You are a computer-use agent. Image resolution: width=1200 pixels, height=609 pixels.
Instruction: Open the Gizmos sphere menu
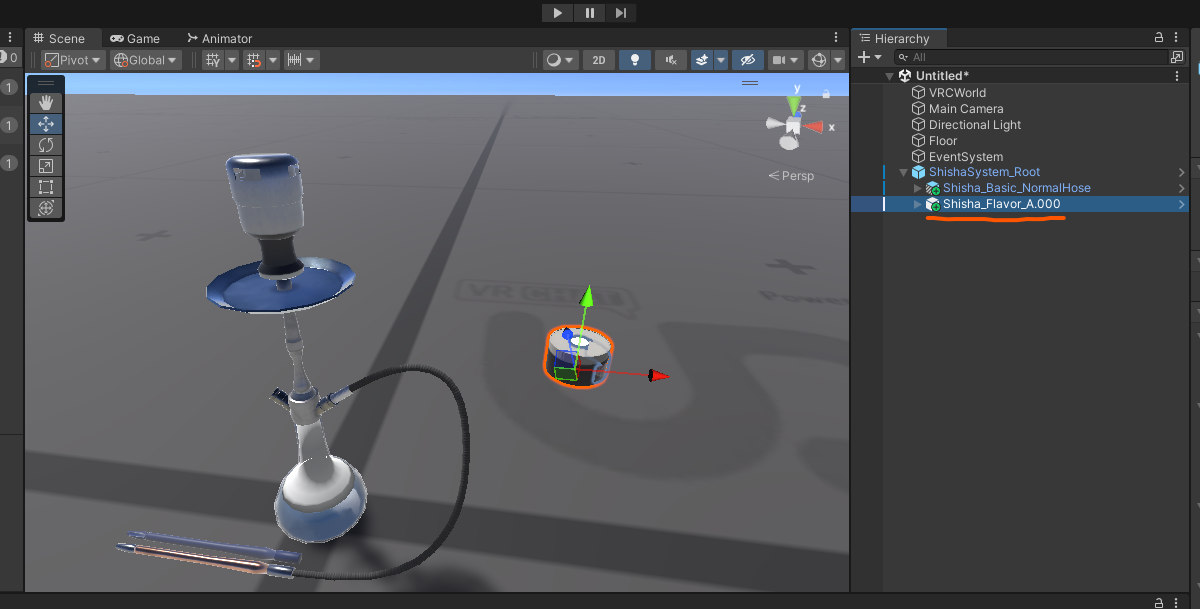pyautogui.click(x=819, y=60)
